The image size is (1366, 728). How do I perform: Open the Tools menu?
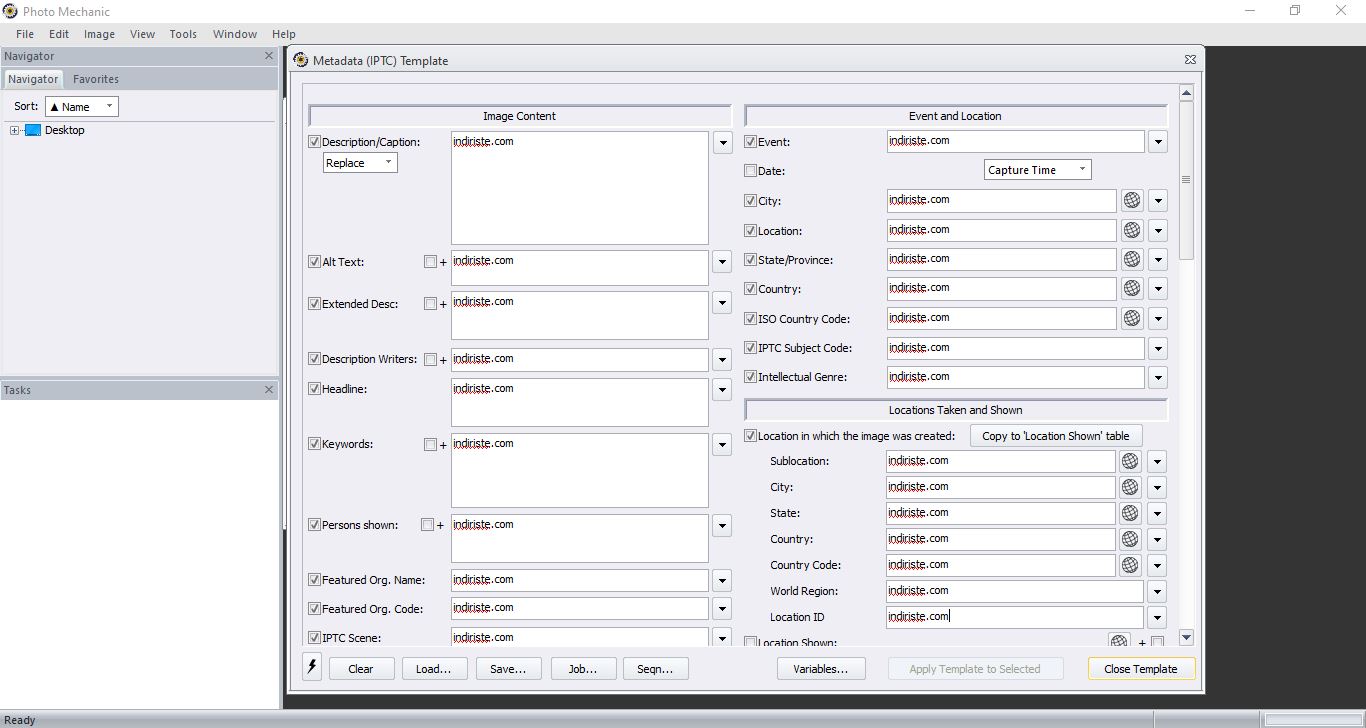pos(183,34)
